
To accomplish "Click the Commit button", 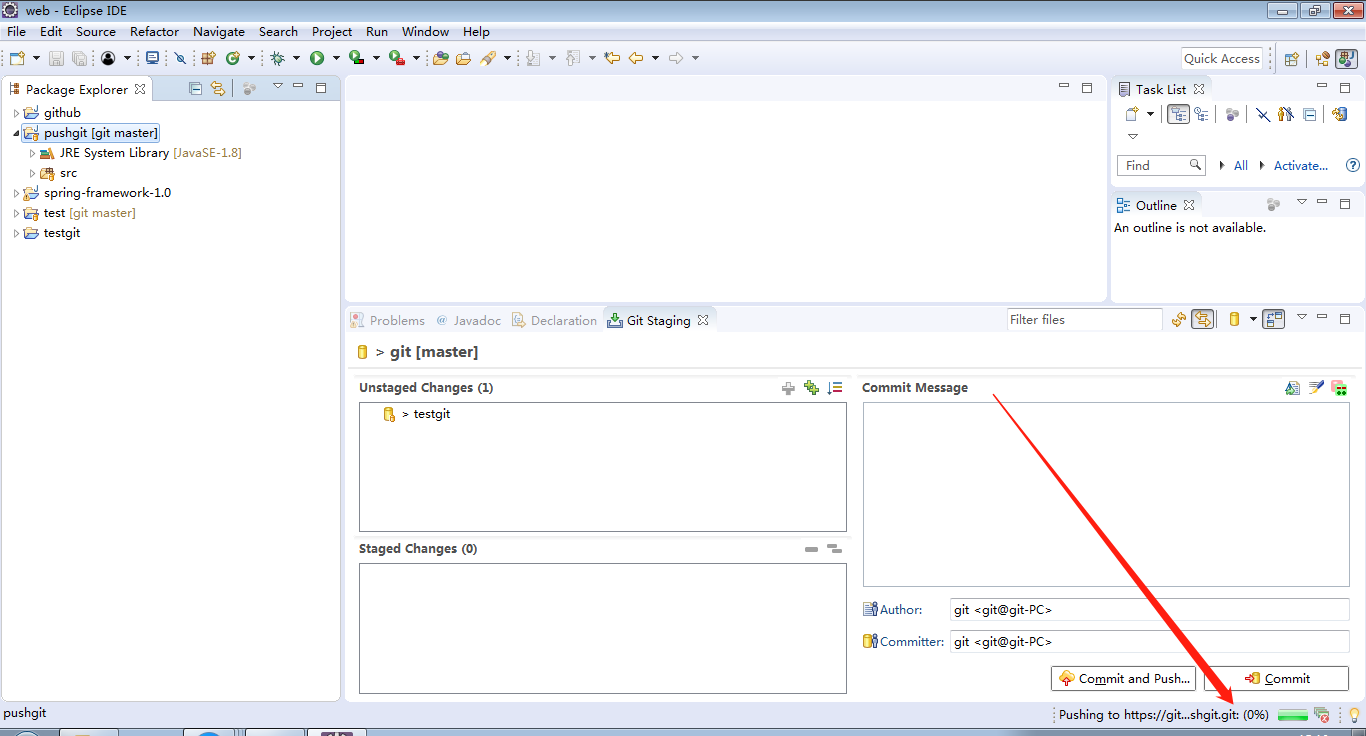I will coord(1276,678).
